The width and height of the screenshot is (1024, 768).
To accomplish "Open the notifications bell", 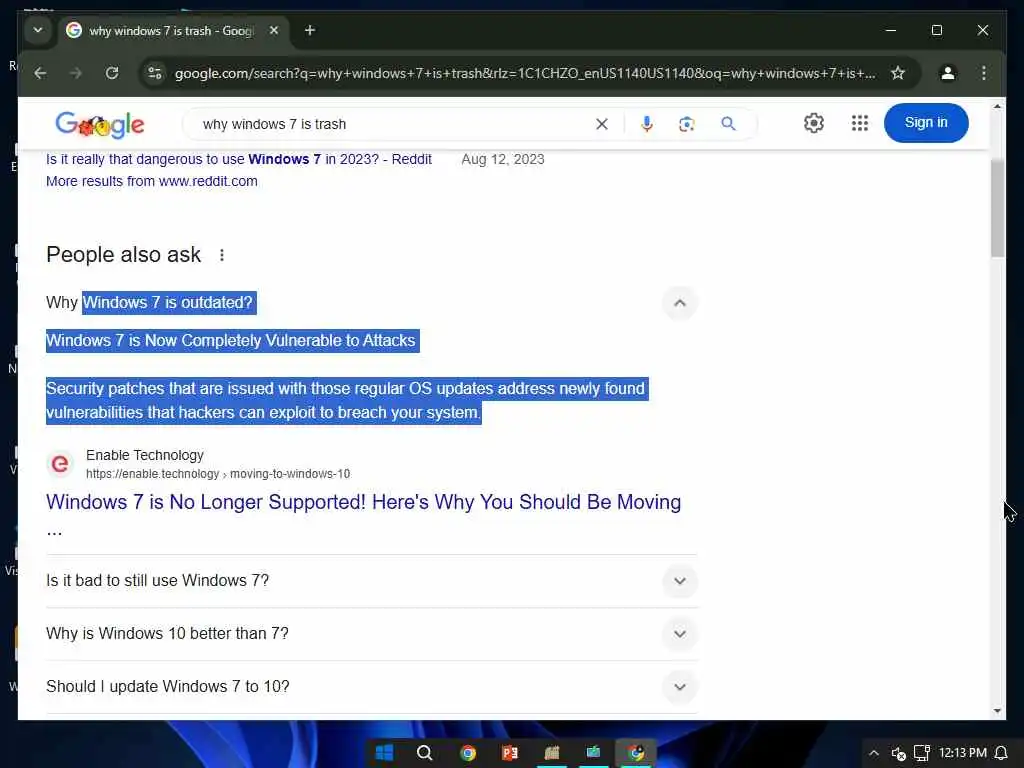I will click(x=1000, y=753).
